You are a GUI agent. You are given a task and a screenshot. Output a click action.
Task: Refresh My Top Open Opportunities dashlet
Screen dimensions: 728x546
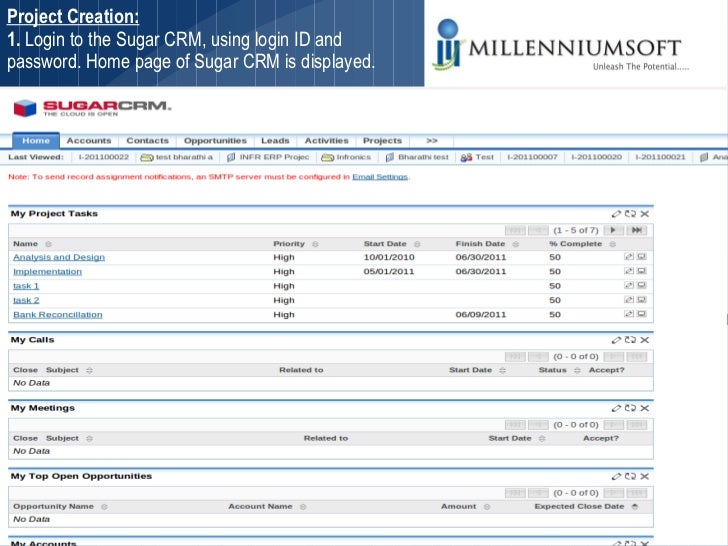tap(630, 476)
